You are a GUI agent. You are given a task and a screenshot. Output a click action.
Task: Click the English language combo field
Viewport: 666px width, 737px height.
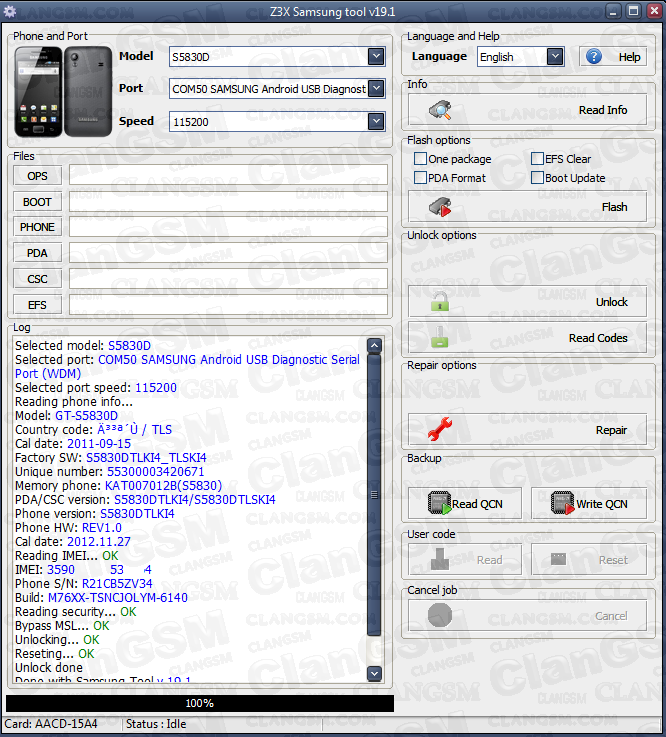[x=520, y=57]
